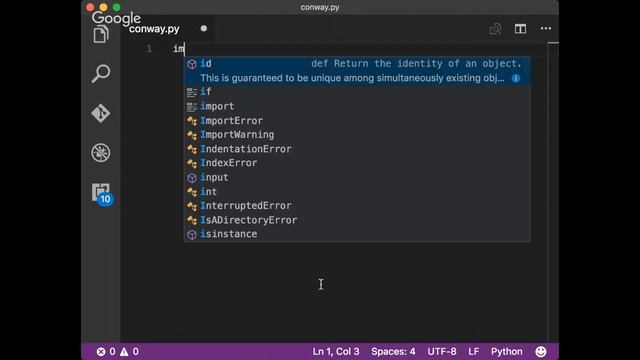Open the Explorer files icon in the activity bar

[101, 35]
